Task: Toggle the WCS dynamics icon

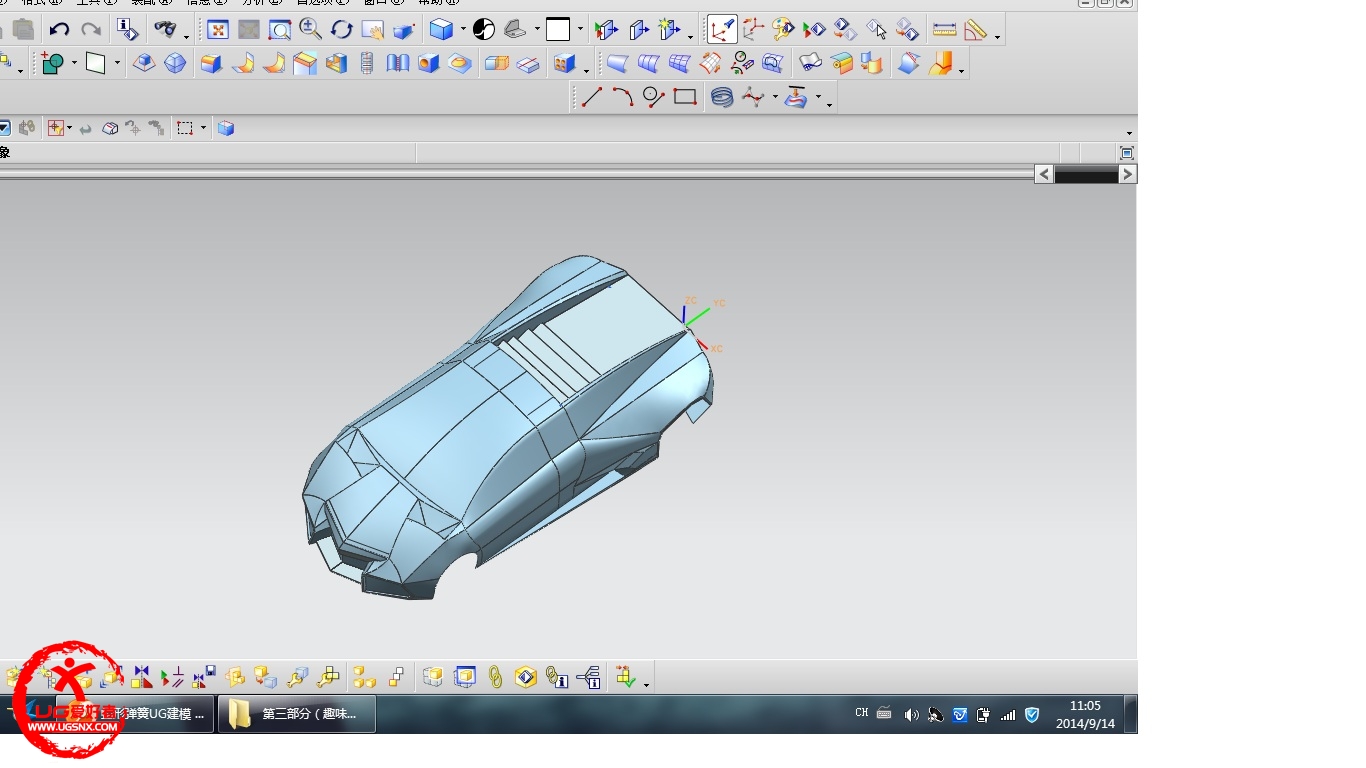Action: 722,29
